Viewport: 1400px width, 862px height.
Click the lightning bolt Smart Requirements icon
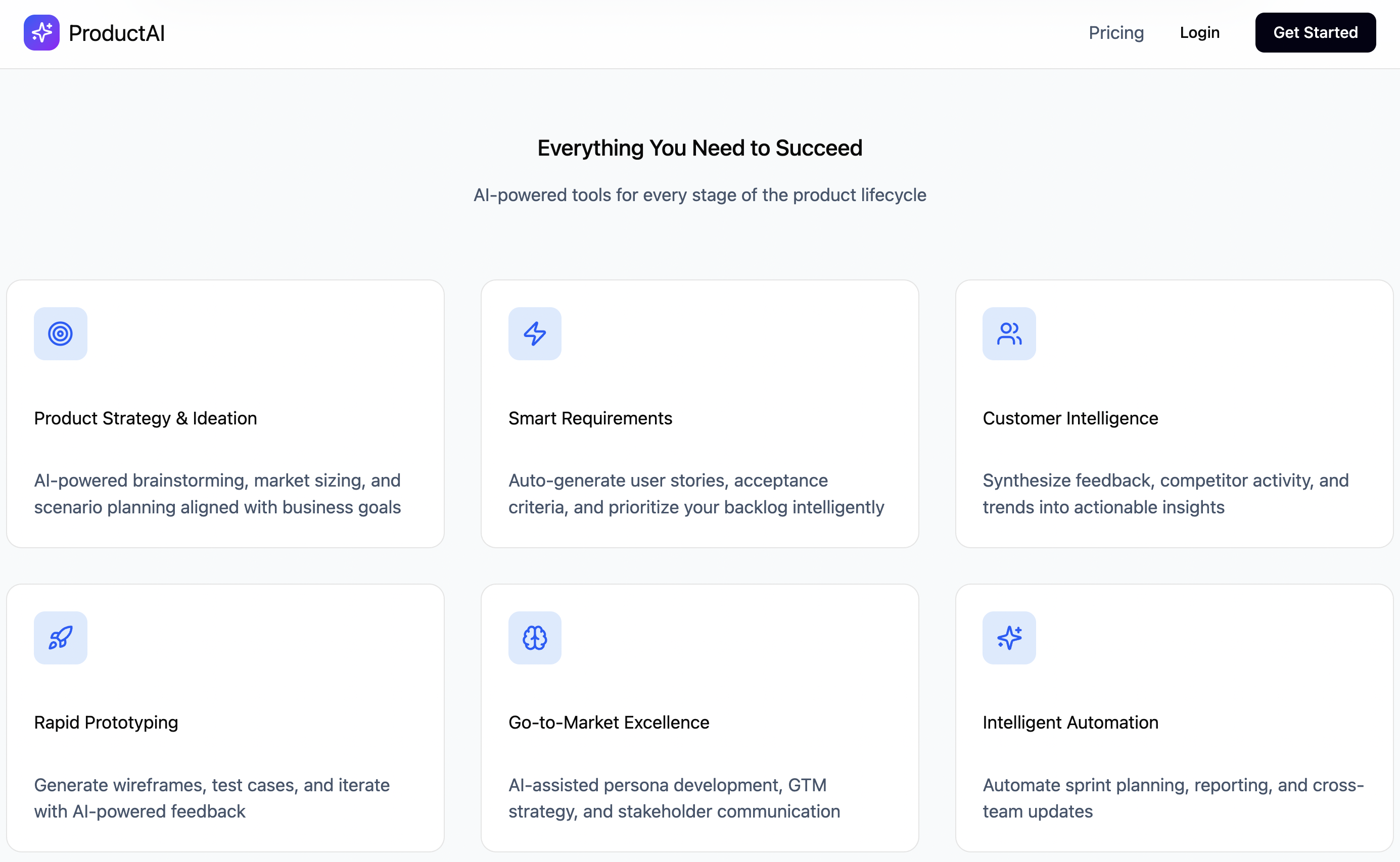[x=534, y=333]
